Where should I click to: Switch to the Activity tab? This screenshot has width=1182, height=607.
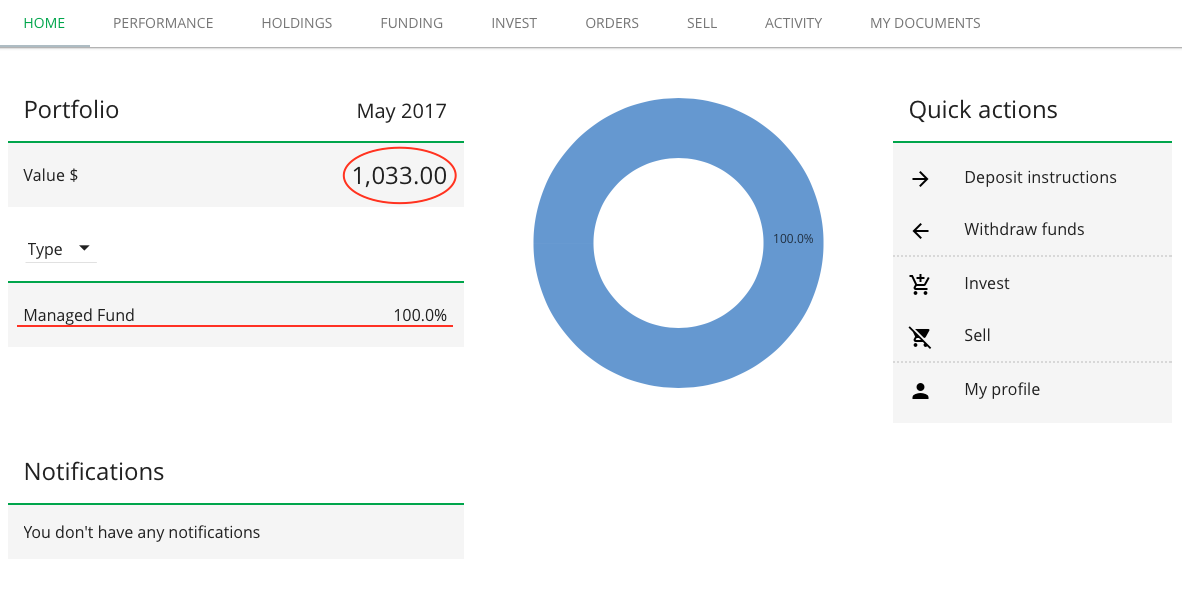pyautogui.click(x=793, y=23)
